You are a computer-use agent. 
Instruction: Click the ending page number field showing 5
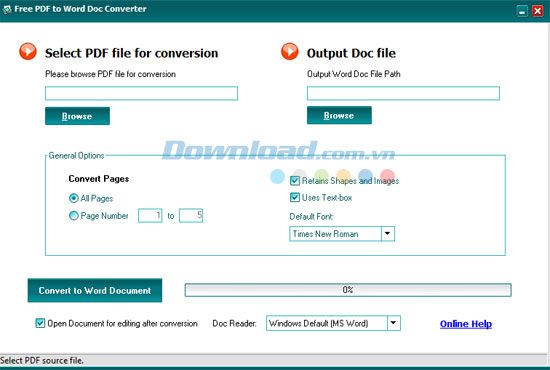pyautogui.click(x=191, y=215)
